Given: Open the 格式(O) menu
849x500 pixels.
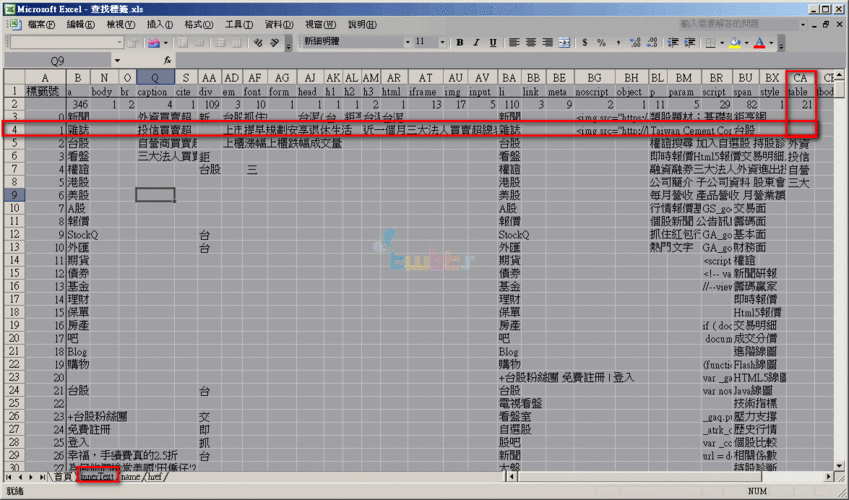Looking at the screenshot, I should coord(199,24).
